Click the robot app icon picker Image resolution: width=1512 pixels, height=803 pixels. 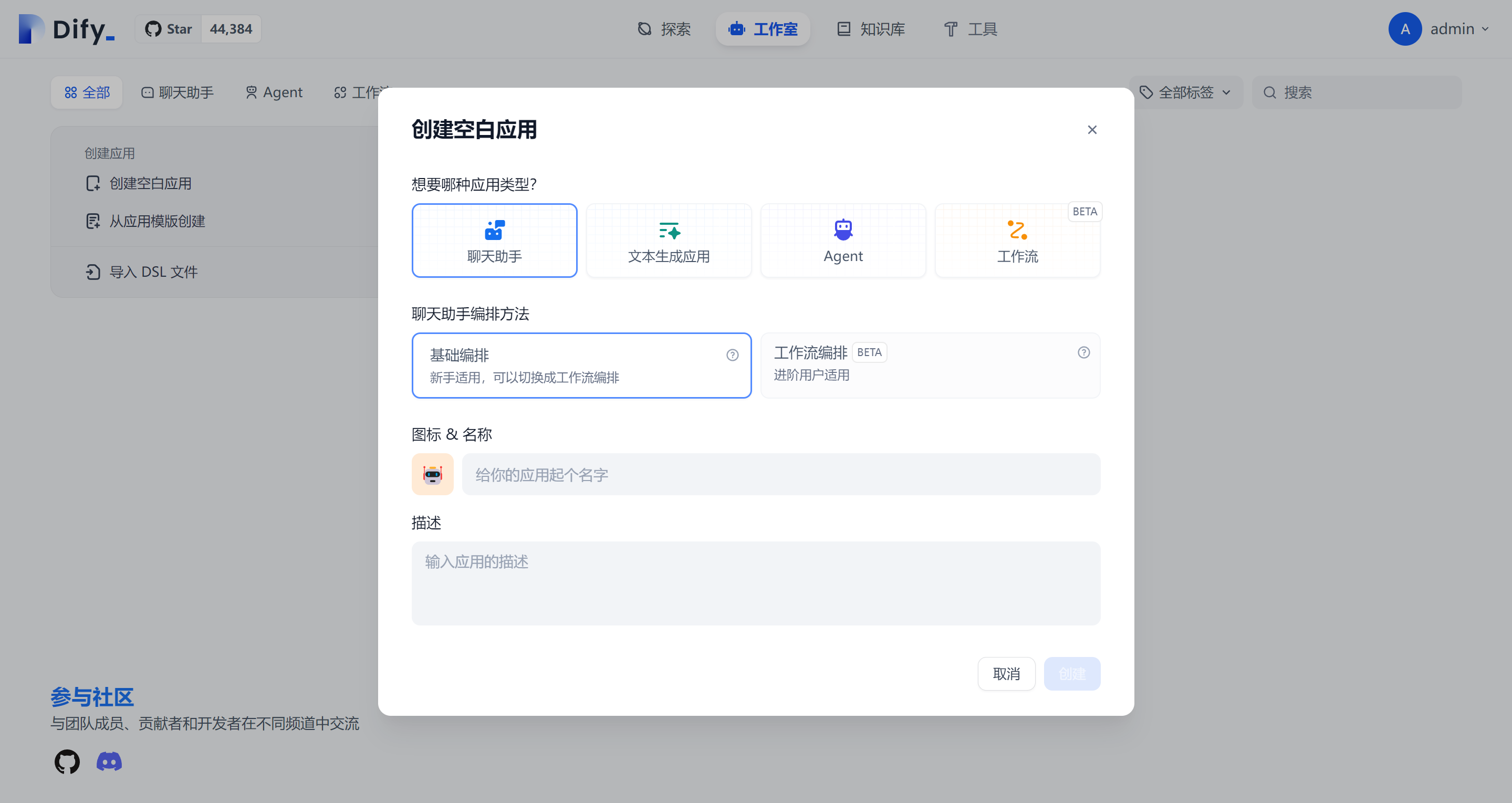[433, 474]
